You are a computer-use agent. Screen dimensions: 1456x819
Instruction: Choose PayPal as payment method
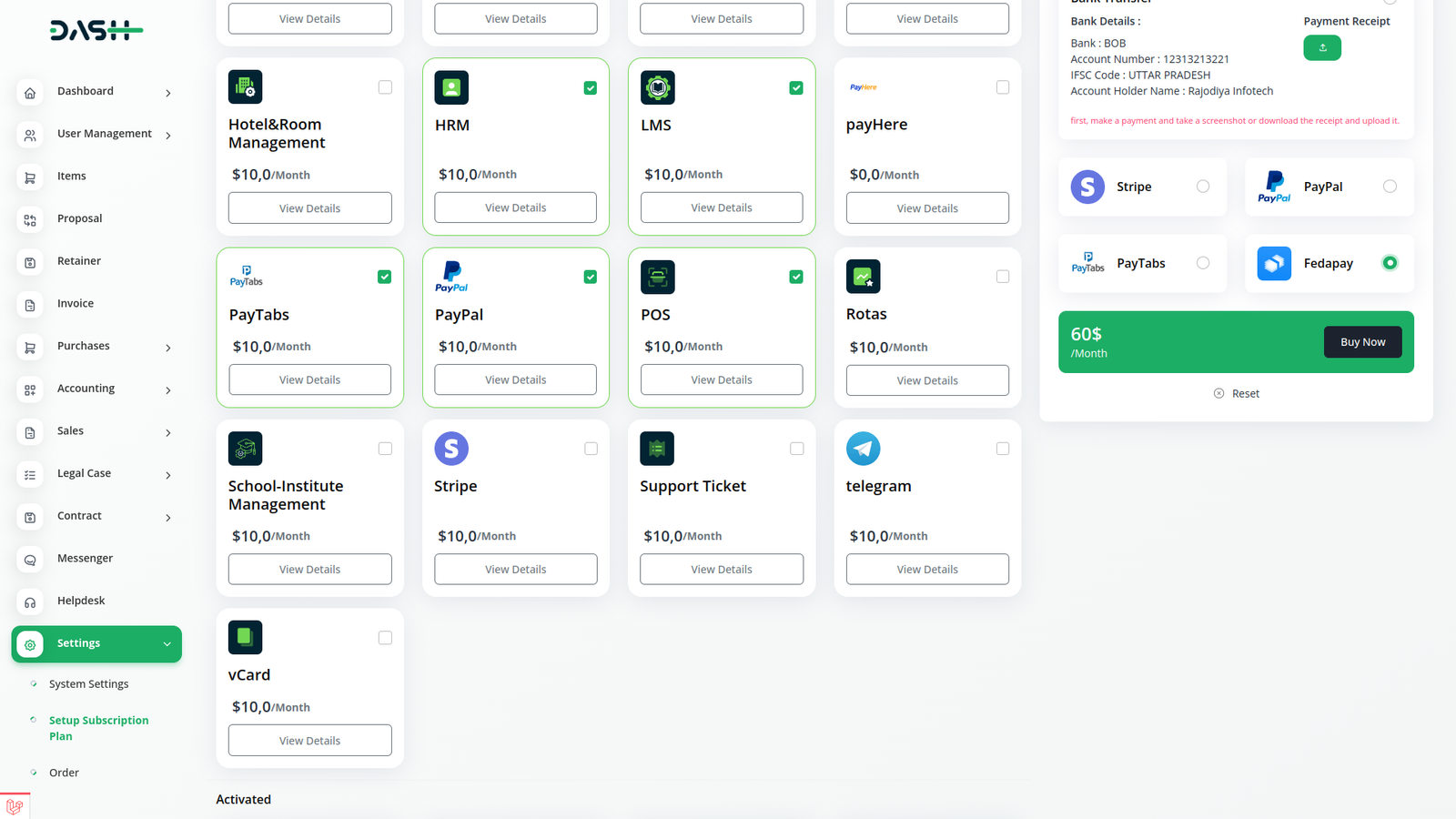click(1389, 187)
